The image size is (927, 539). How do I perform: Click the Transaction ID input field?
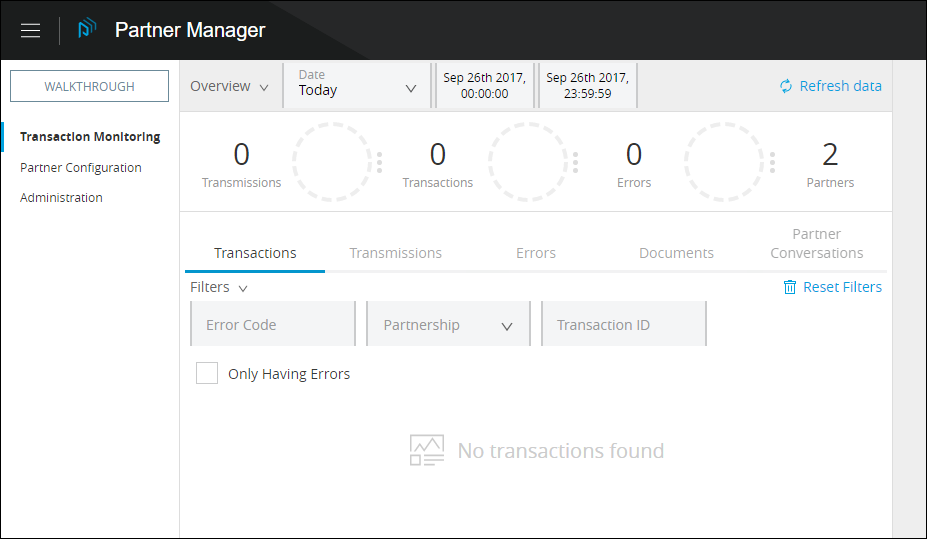[623, 325]
